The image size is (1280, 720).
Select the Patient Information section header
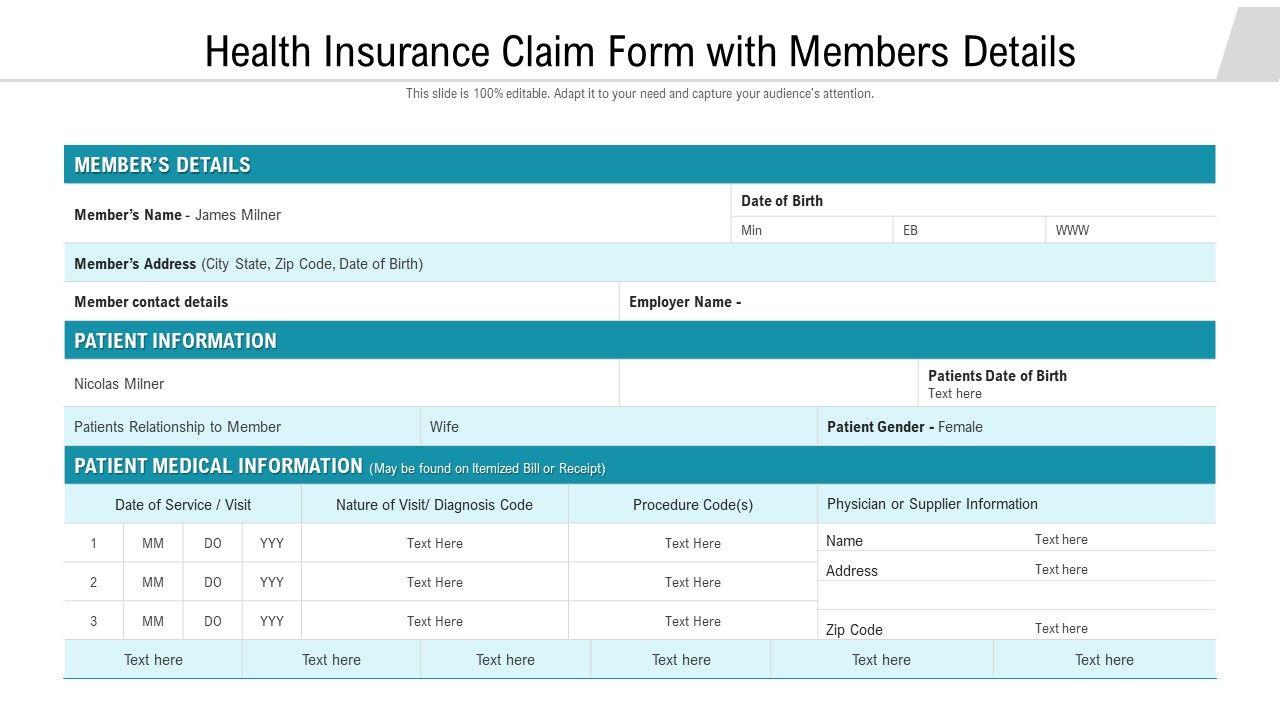tap(175, 341)
